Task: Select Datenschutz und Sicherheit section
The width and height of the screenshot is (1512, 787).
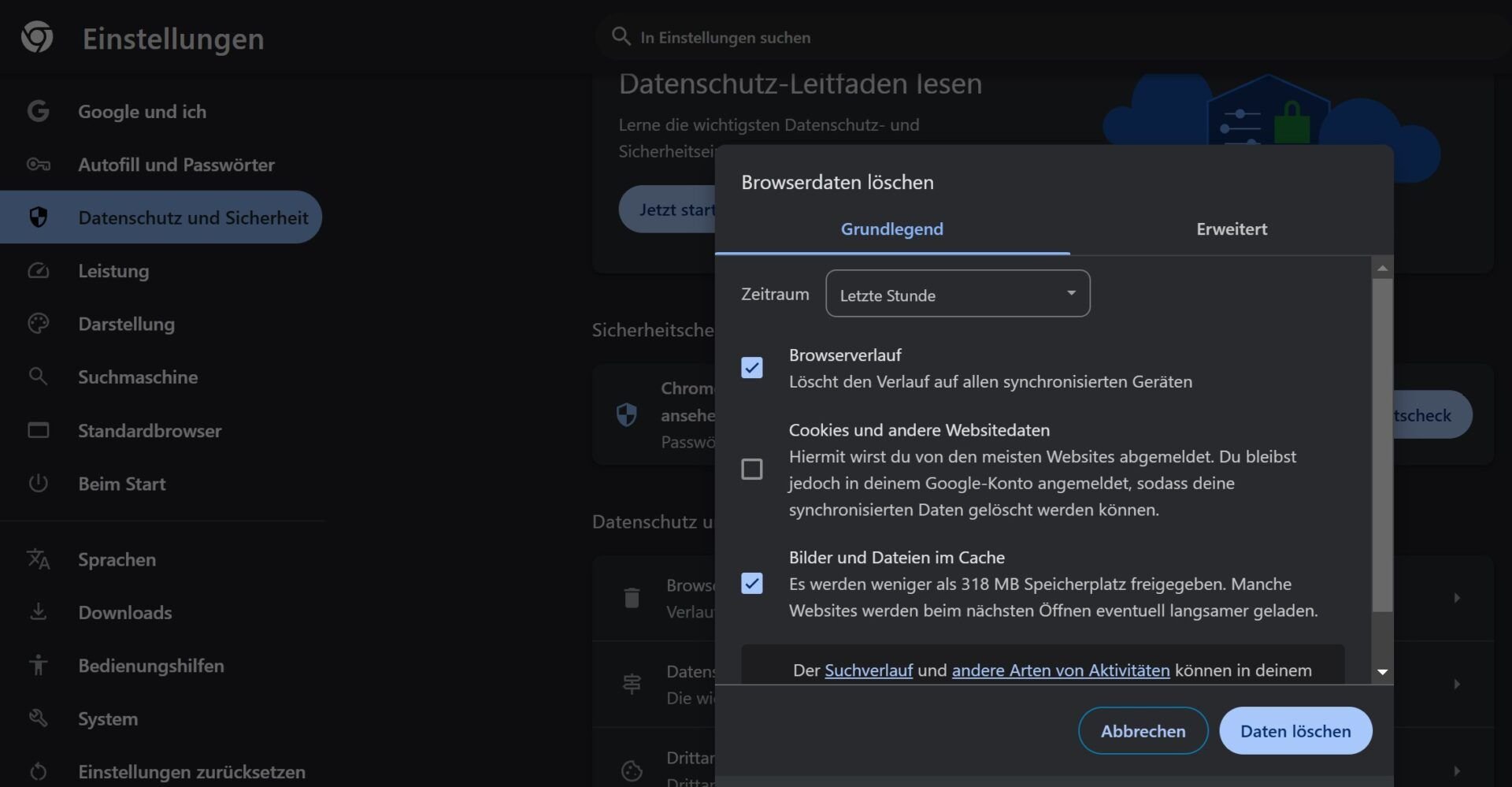Action: click(x=161, y=217)
